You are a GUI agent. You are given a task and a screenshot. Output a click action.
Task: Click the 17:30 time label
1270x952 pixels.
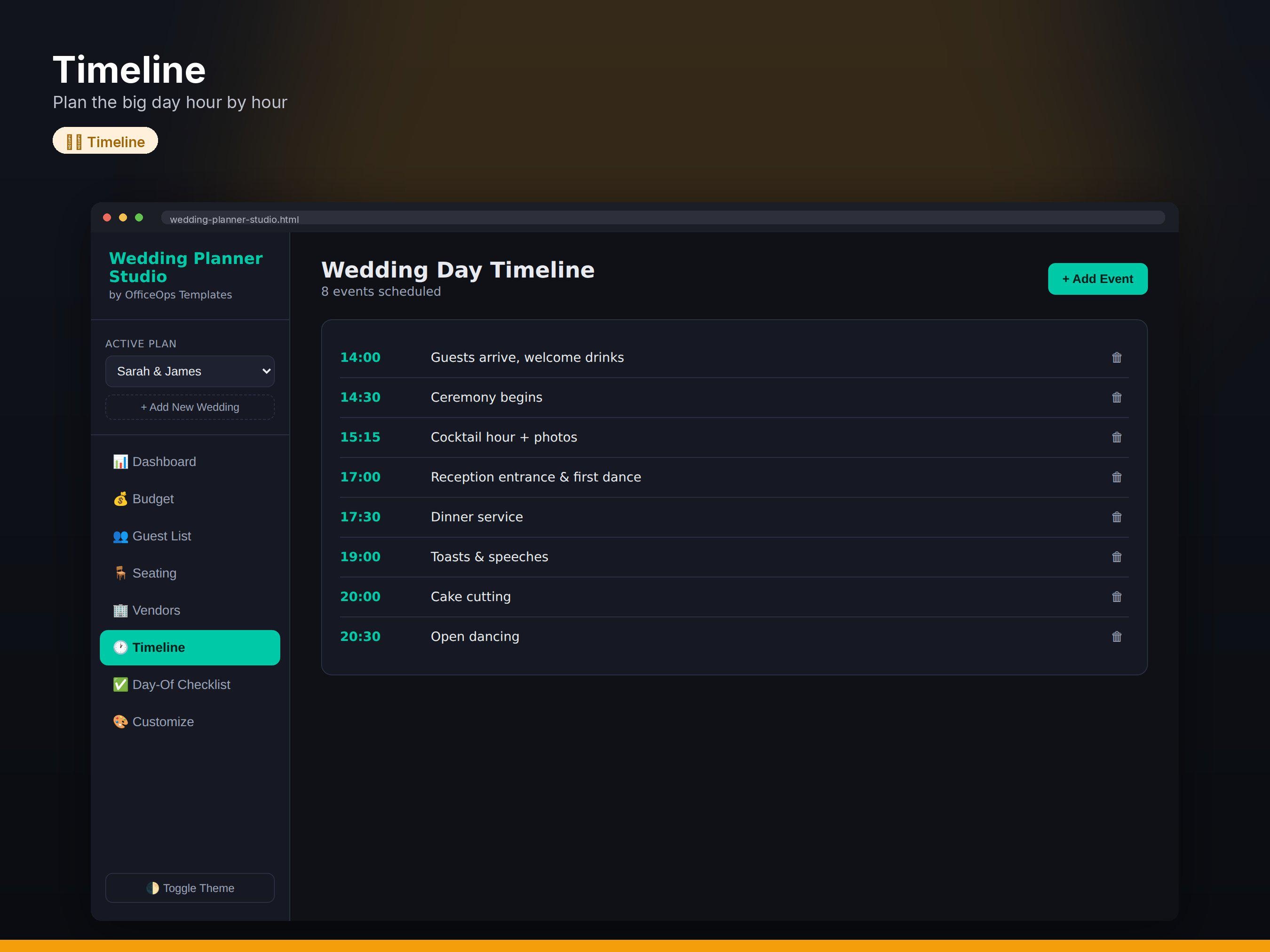360,517
